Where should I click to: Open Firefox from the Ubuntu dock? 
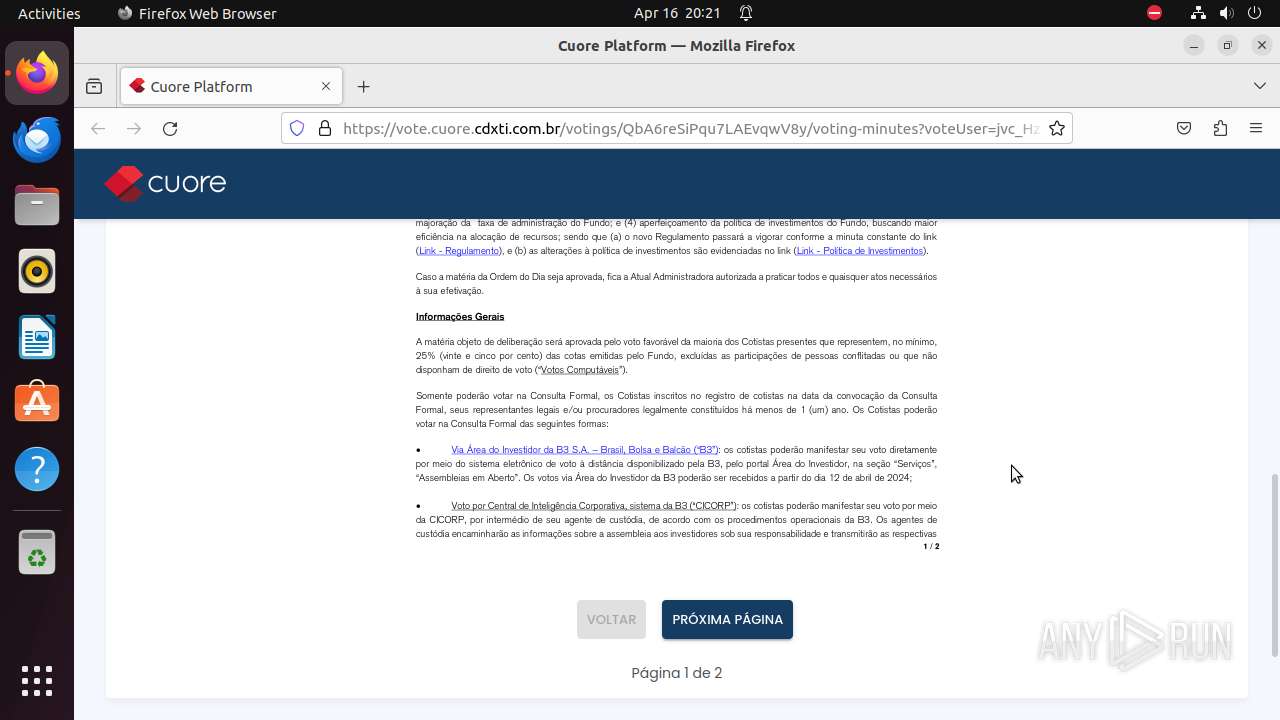(x=37, y=73)
